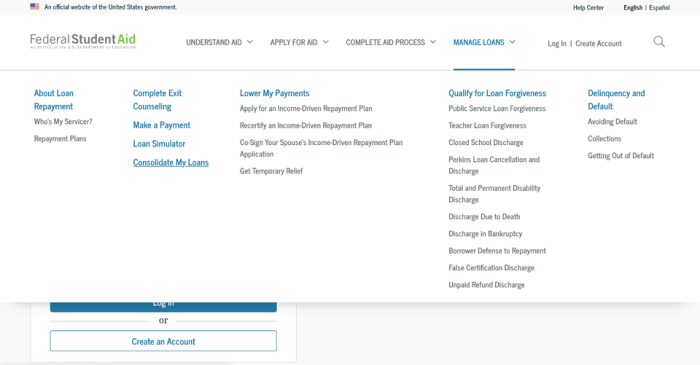Image resolution: width=700 pixels, height=365 pixels.
Task: Collapse the Manage Loans menu chevron
Action: pos(512,42)
